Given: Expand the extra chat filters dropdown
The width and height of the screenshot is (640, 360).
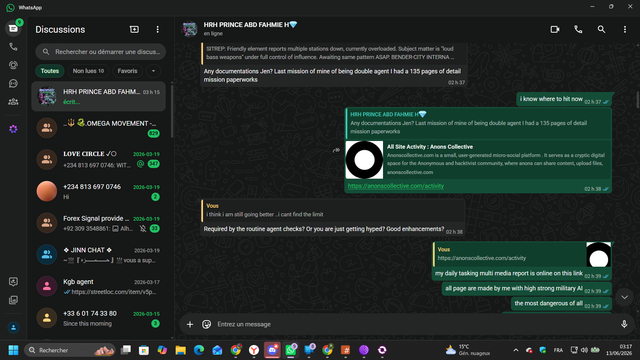Looking at the screenshot, I should [153, 71].
